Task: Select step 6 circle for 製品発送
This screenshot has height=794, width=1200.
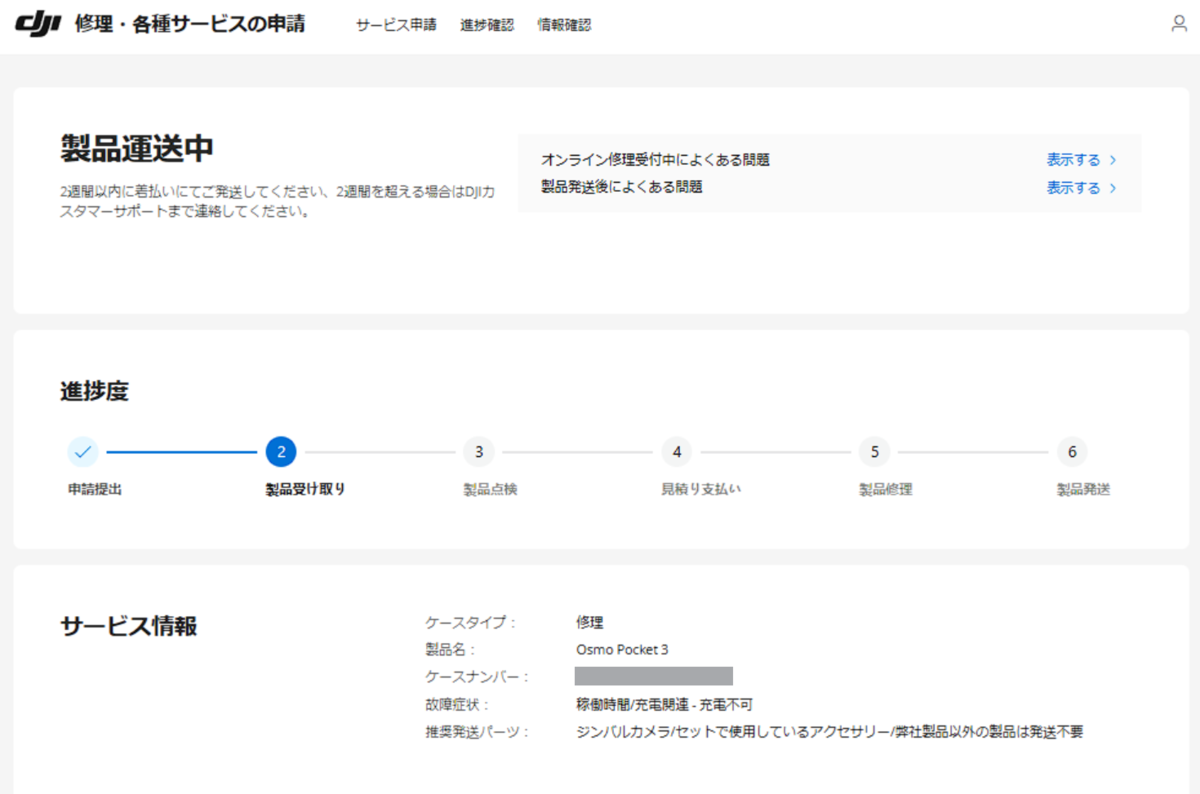Action: (1072, 452)
